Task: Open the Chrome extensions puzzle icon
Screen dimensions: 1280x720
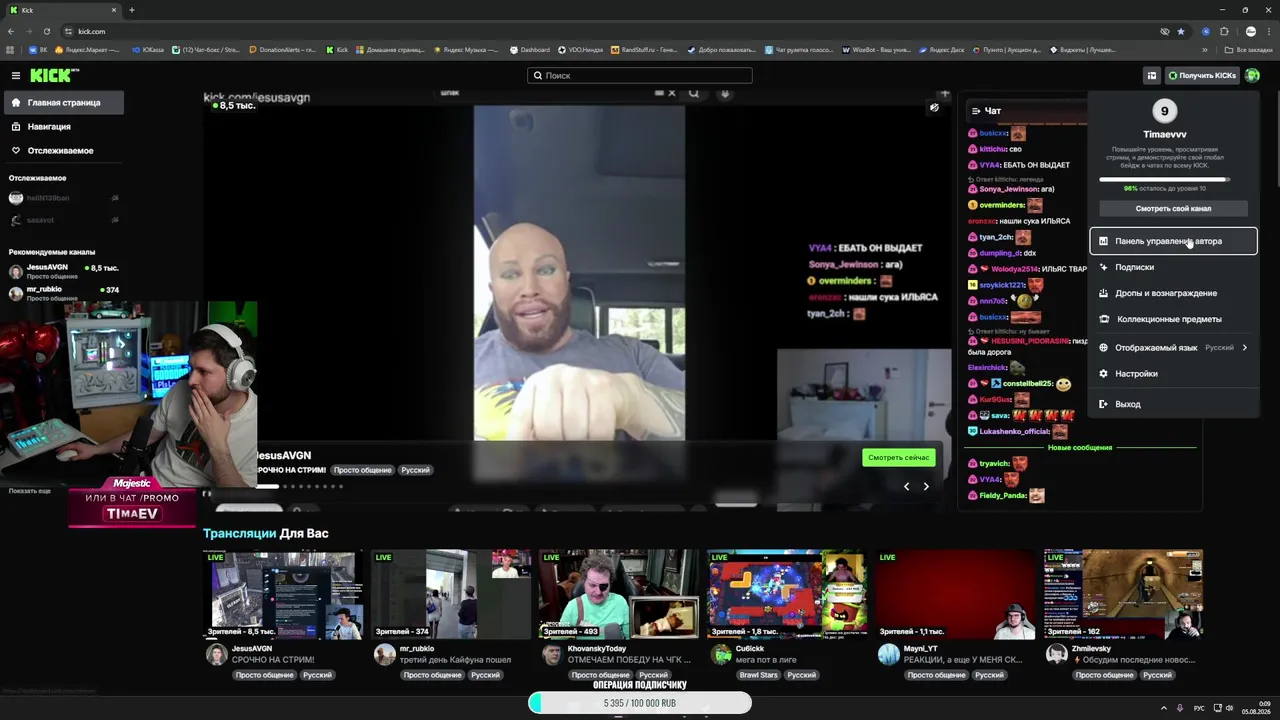Action: click(1224, 31)
